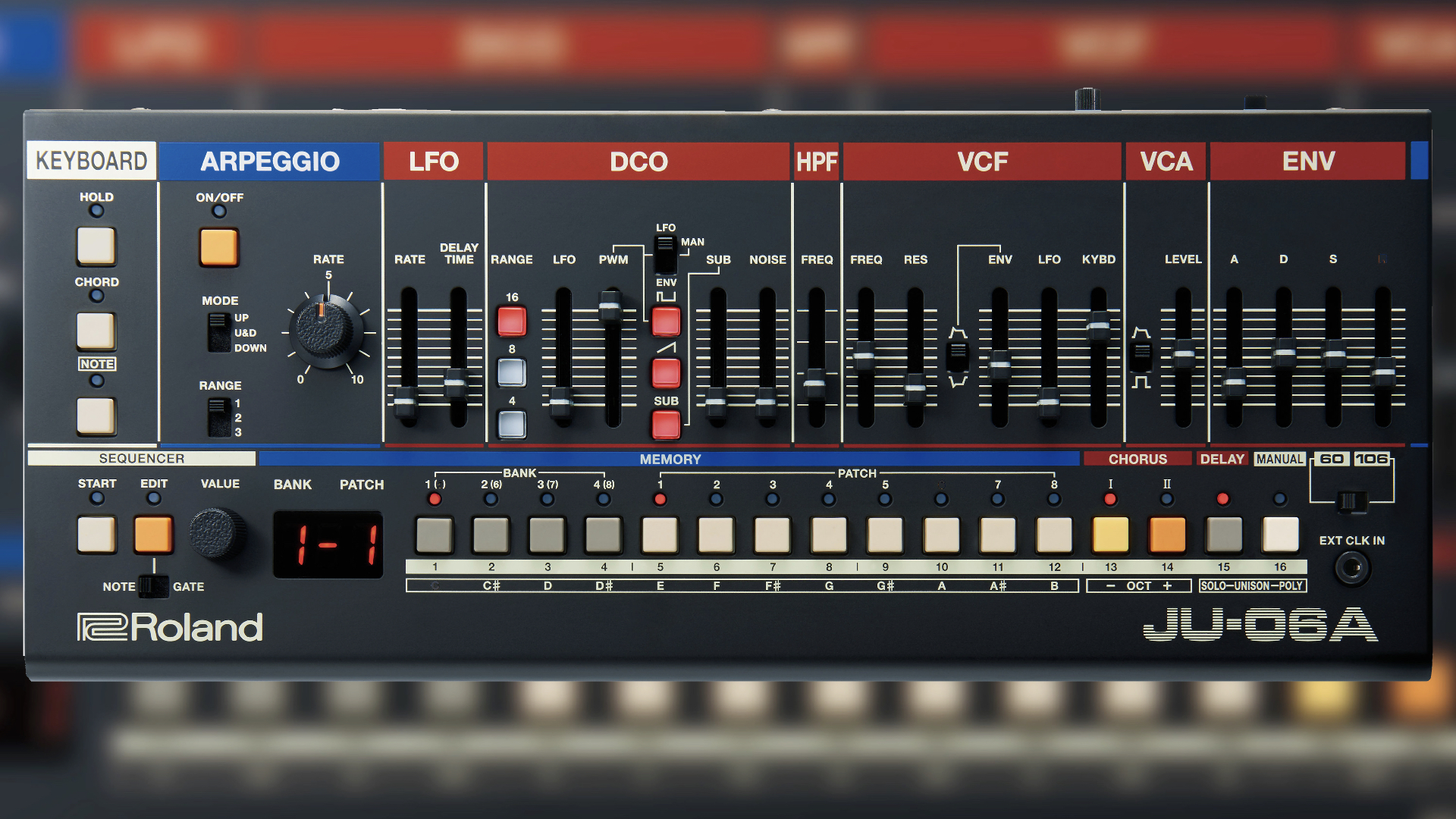Select DCO range 8 button
1456x819 pixels.
coord(512,372)
